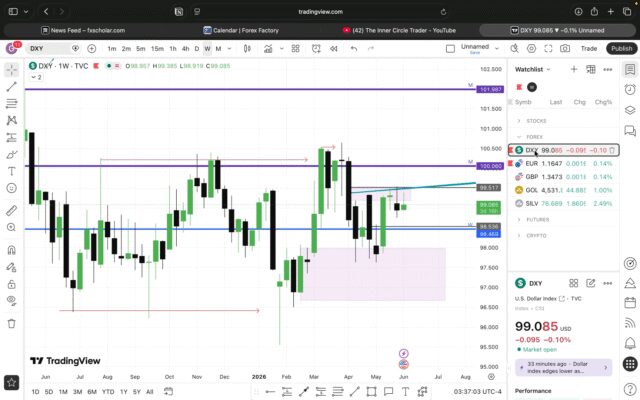Hide all drawings with eye icon
This screenshot has height=400, width=640.
pos(11,301)
